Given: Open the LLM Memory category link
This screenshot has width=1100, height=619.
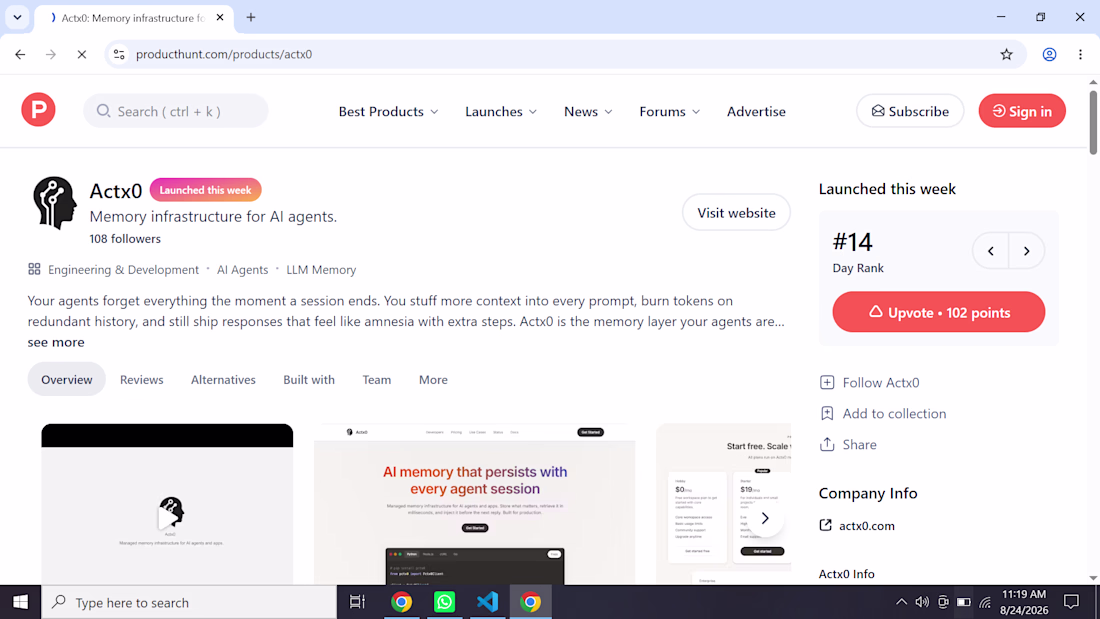Looking at the screenshot, I should pyautogui.click(x=321, y=269).
